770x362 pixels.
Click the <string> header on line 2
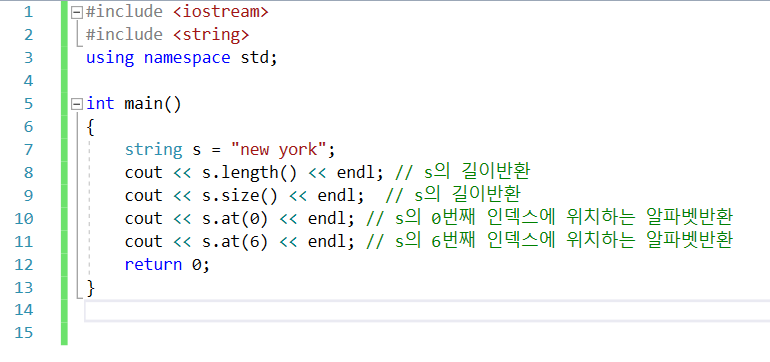coord(211,35)
